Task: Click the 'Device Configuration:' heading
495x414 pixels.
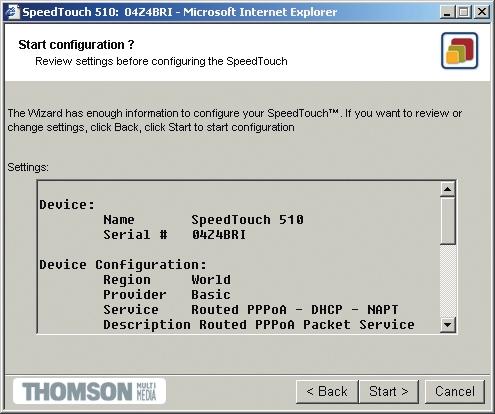Action: pyautogui.click(x=123, y=265)
